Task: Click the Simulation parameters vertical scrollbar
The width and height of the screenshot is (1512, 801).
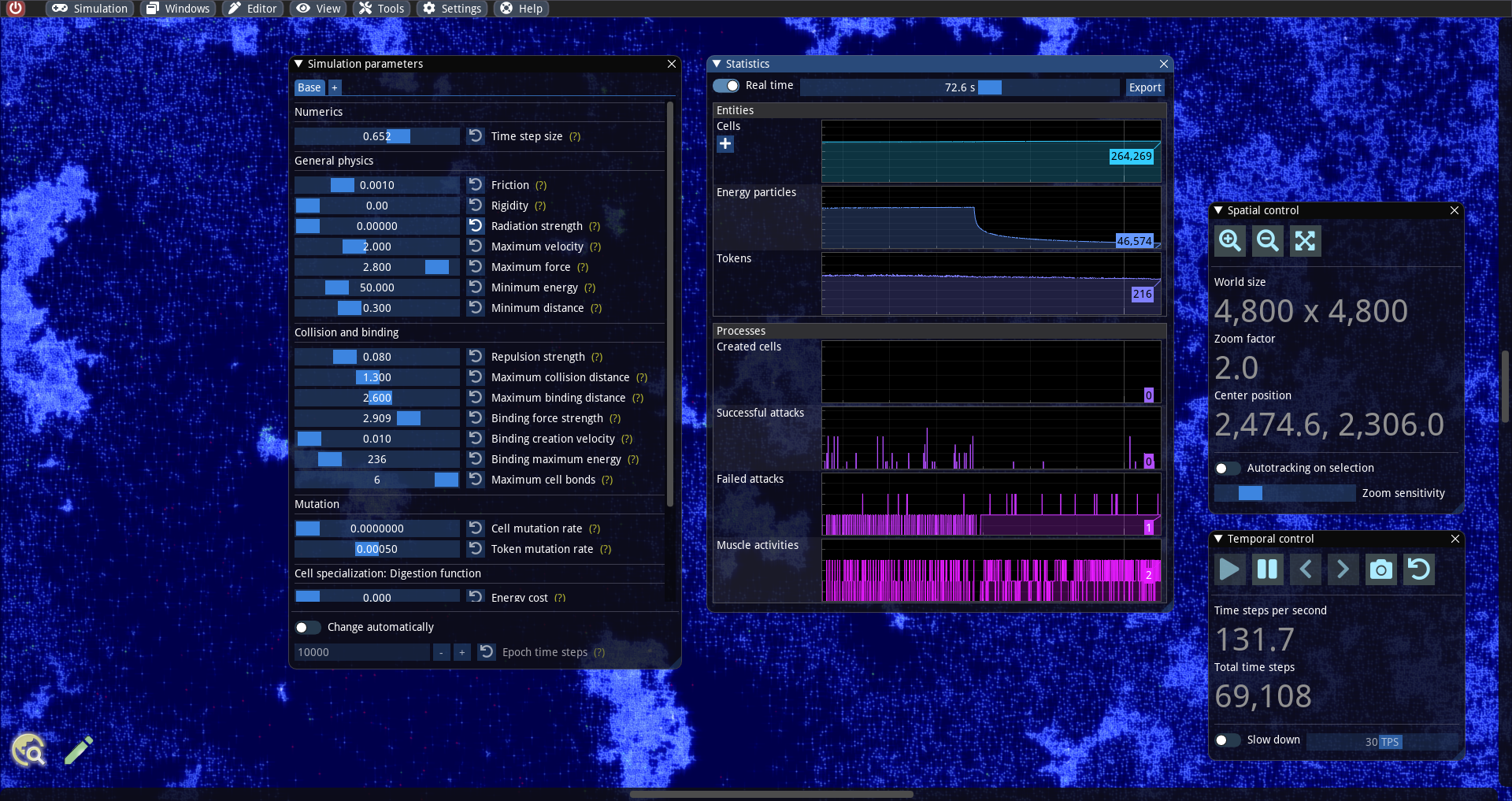Action: point(670,303)
